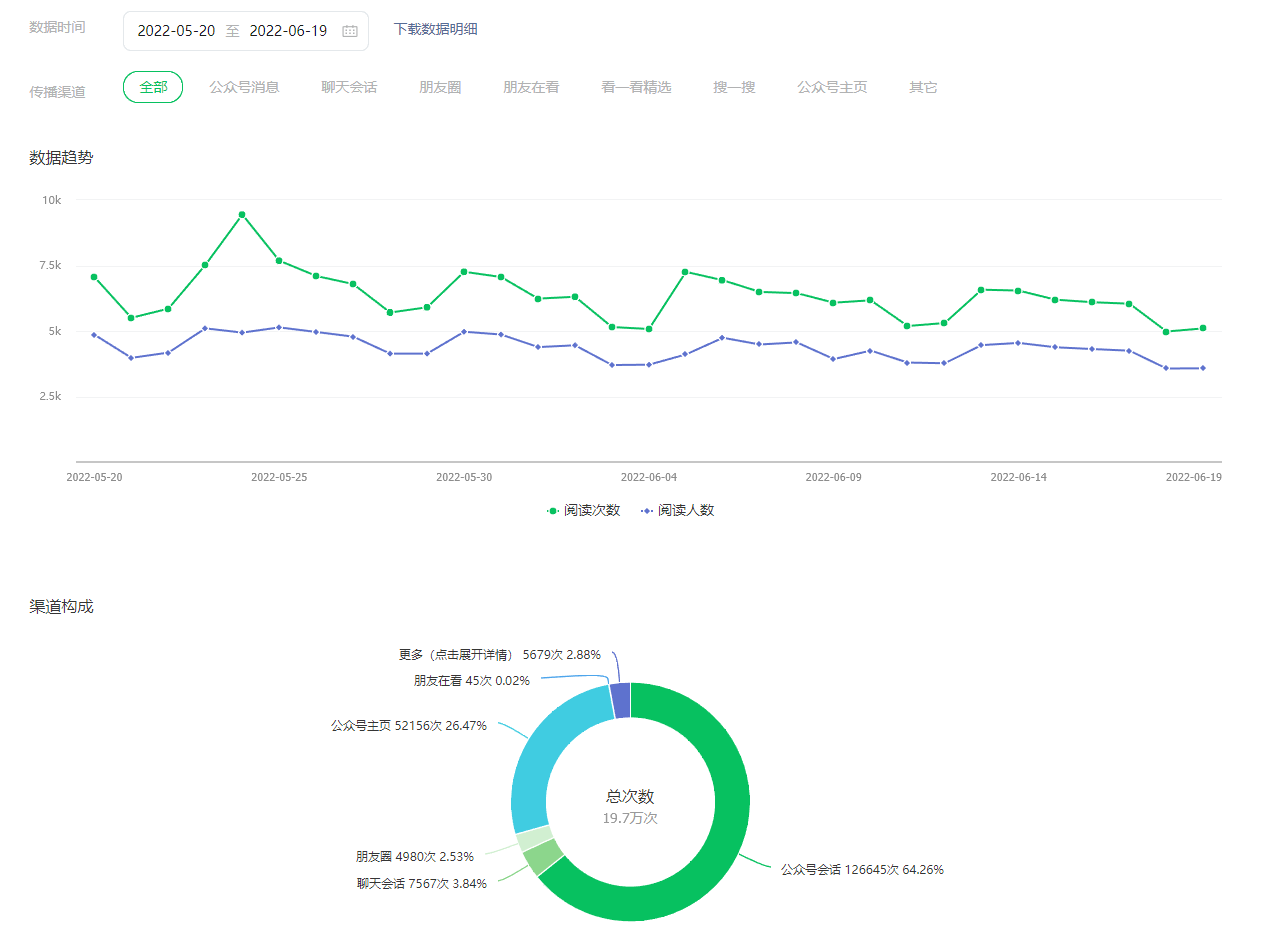Open start date 2022-05-20 picker

[x=176, y=31]
